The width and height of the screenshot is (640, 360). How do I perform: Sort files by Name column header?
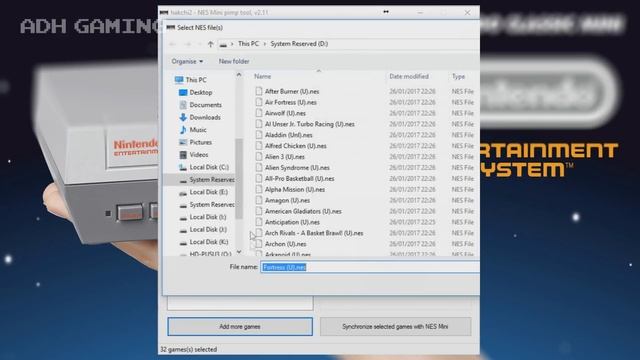262,76
